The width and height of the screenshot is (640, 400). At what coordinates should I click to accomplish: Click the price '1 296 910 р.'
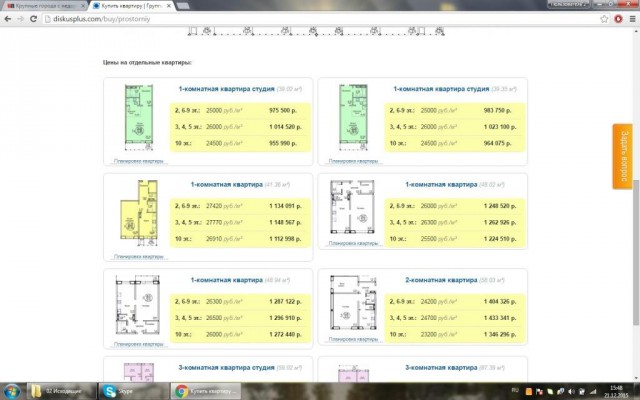pos(285,318)
